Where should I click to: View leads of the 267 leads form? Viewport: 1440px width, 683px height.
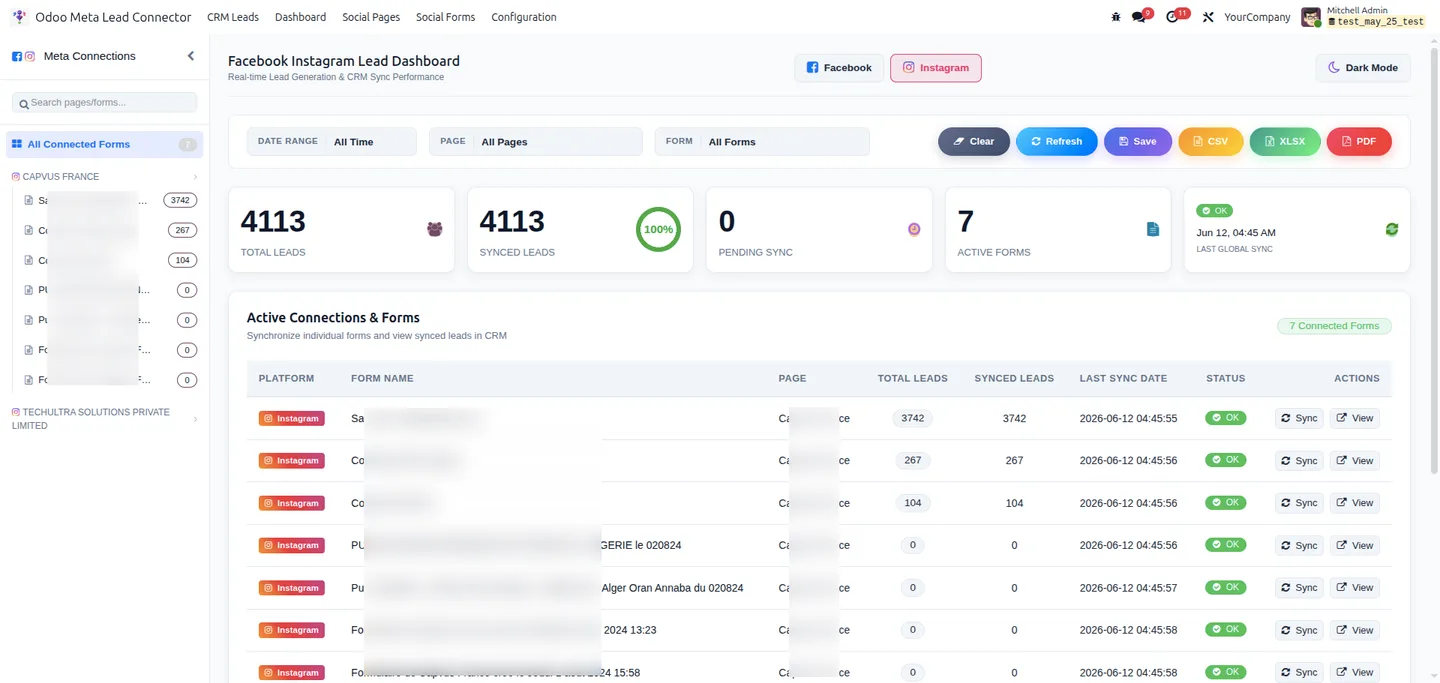(x=1355, y=461)
